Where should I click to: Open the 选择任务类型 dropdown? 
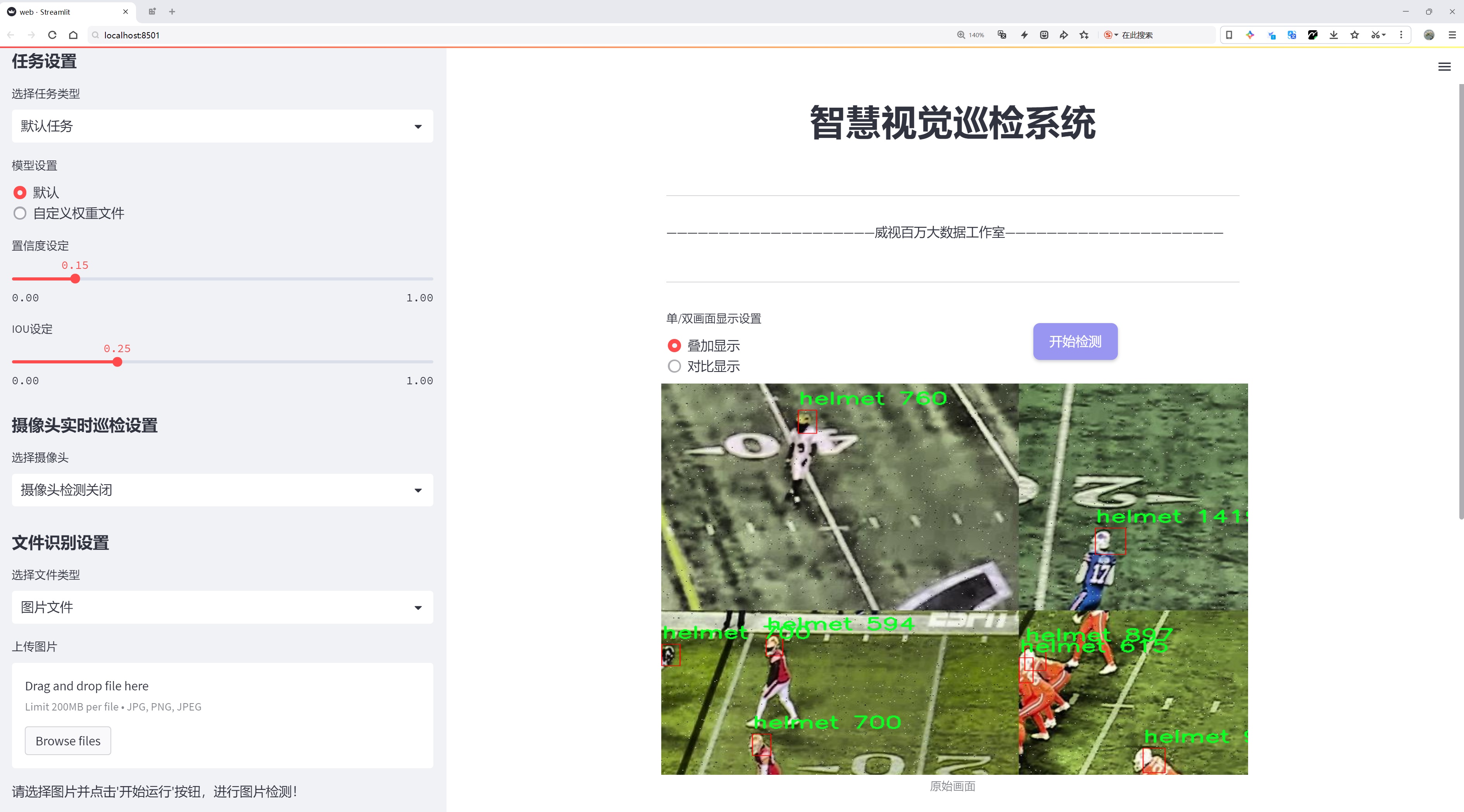222,126
